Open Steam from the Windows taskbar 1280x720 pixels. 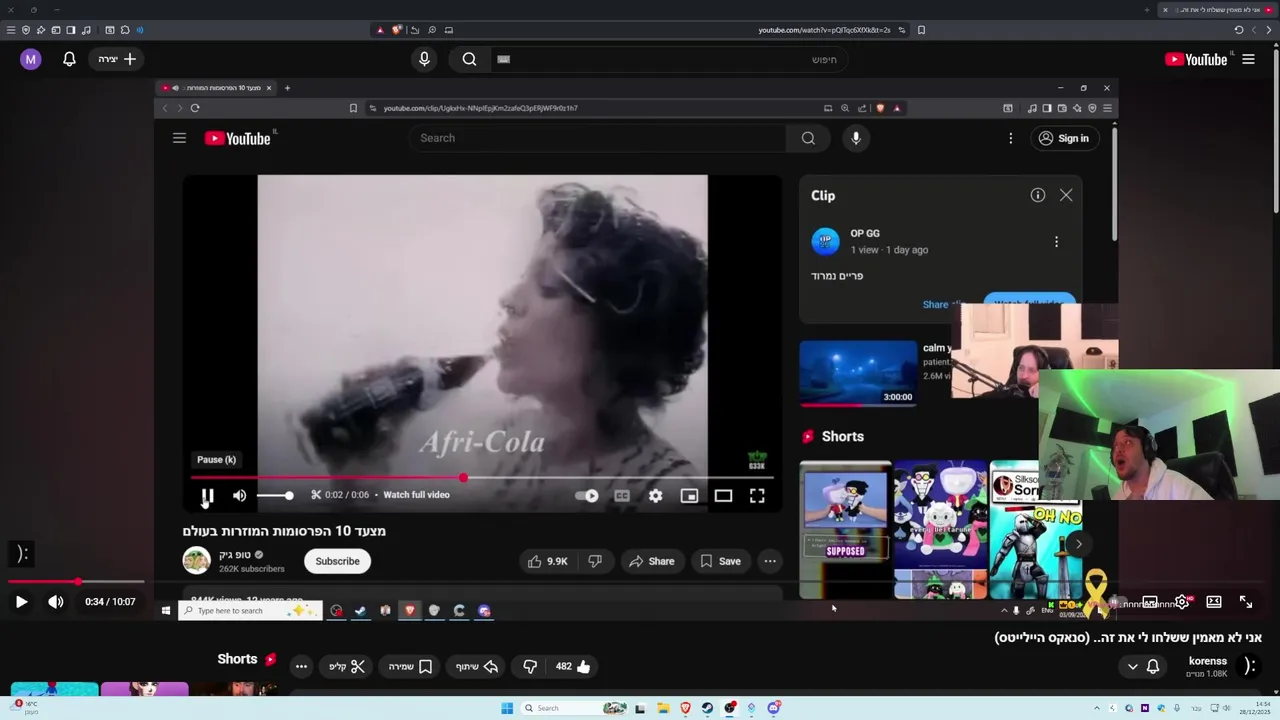click(x=708, y=708)
